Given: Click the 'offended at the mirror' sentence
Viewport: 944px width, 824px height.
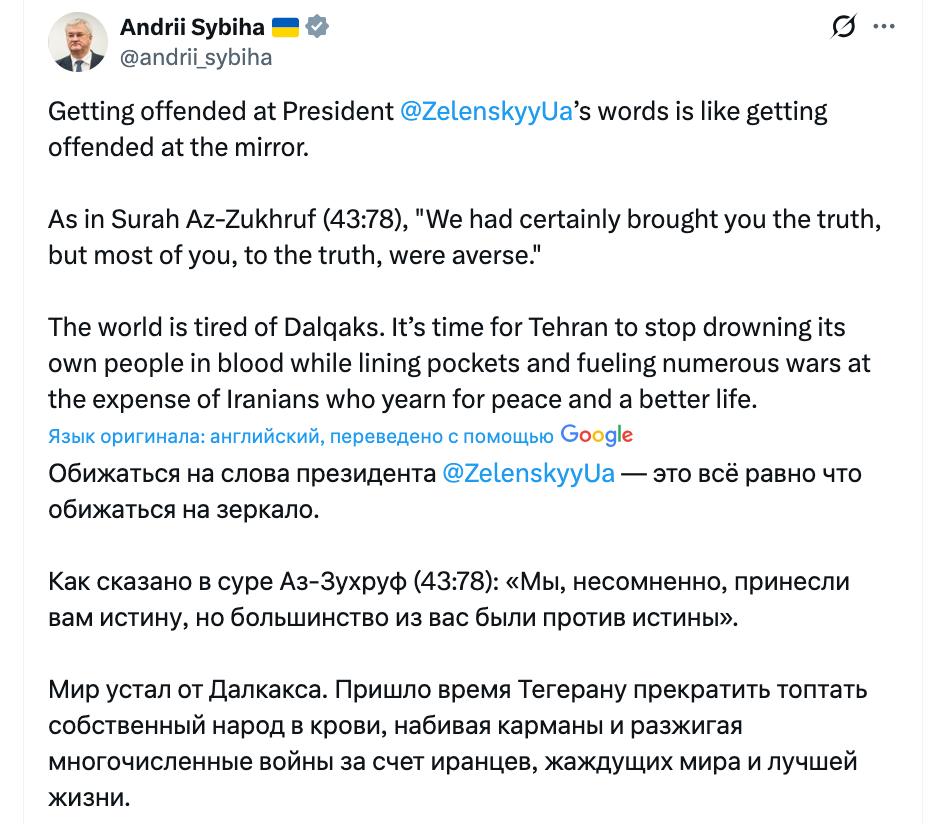Looking at the screenshot, I should 180,145.
